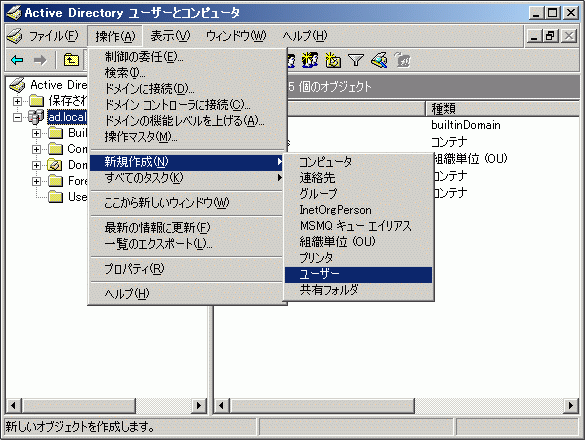The height and width of the screenshot is (440, 585).
Task: Expand the Computers tree node
Action: tap(36, 149)
